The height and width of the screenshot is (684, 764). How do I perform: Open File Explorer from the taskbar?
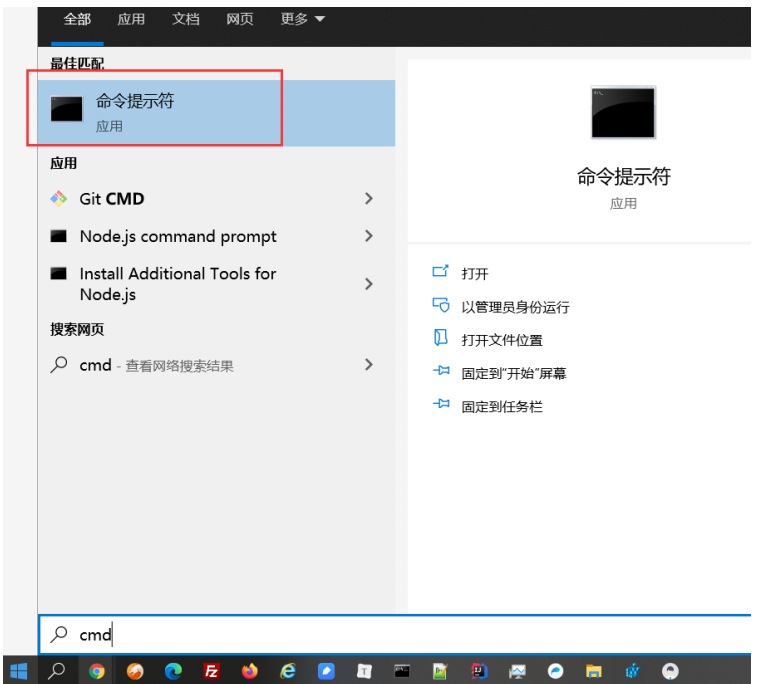(593, 671)
